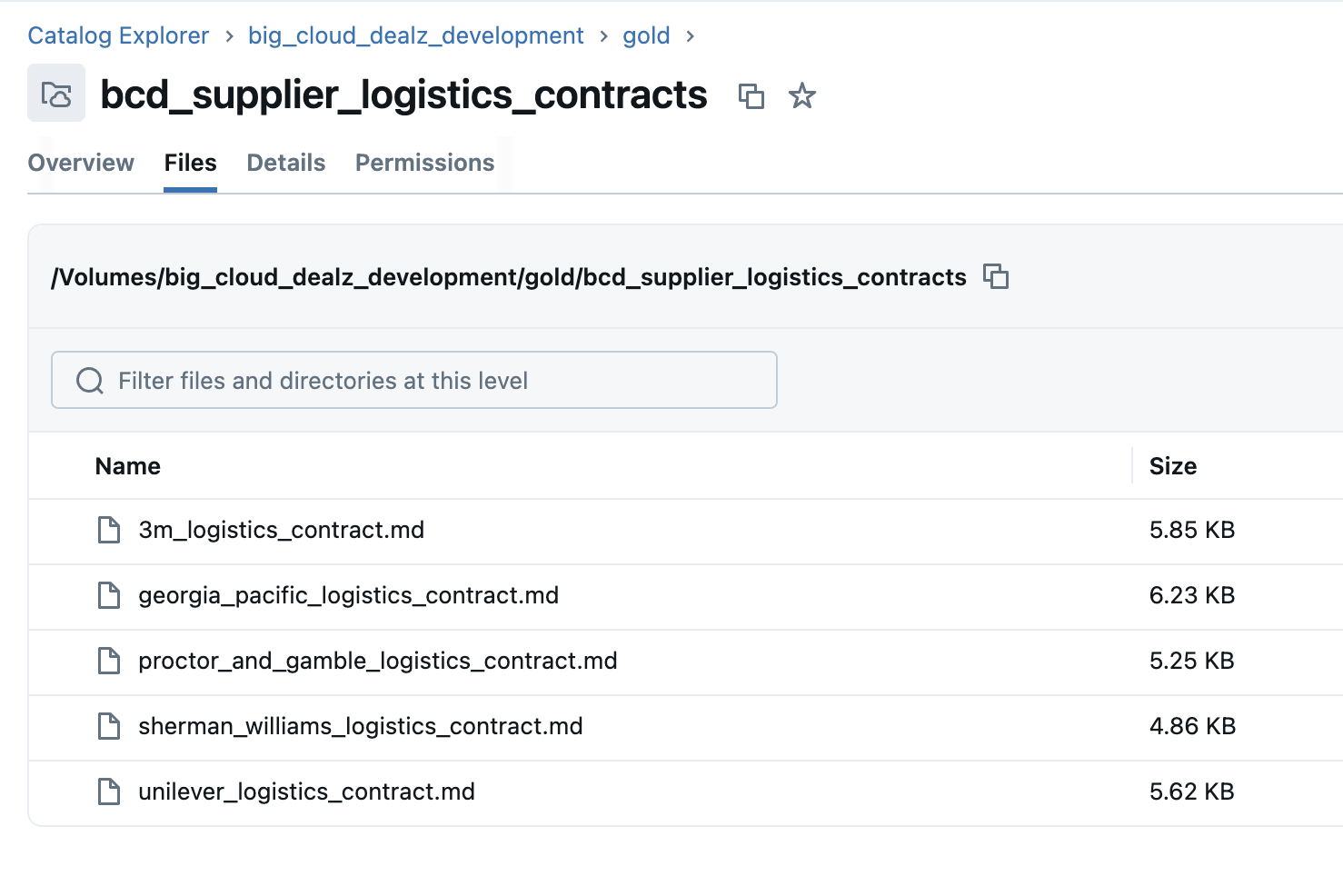Go to the Permissions tab
This screenshot has width=1343, height=896.
pyautogui.click(x=424, y=163)
